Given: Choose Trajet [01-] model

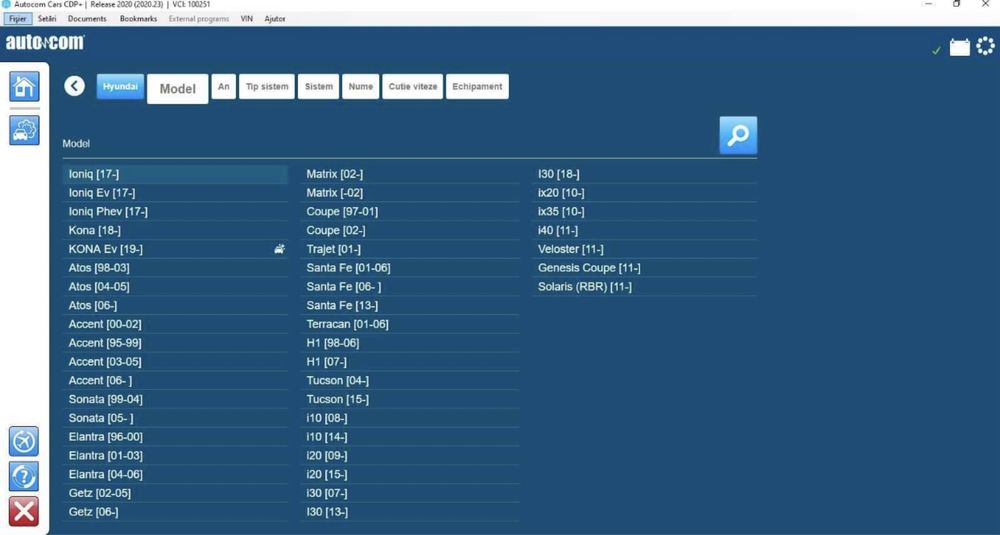Looking at the screenshot, I should point(410,249).
